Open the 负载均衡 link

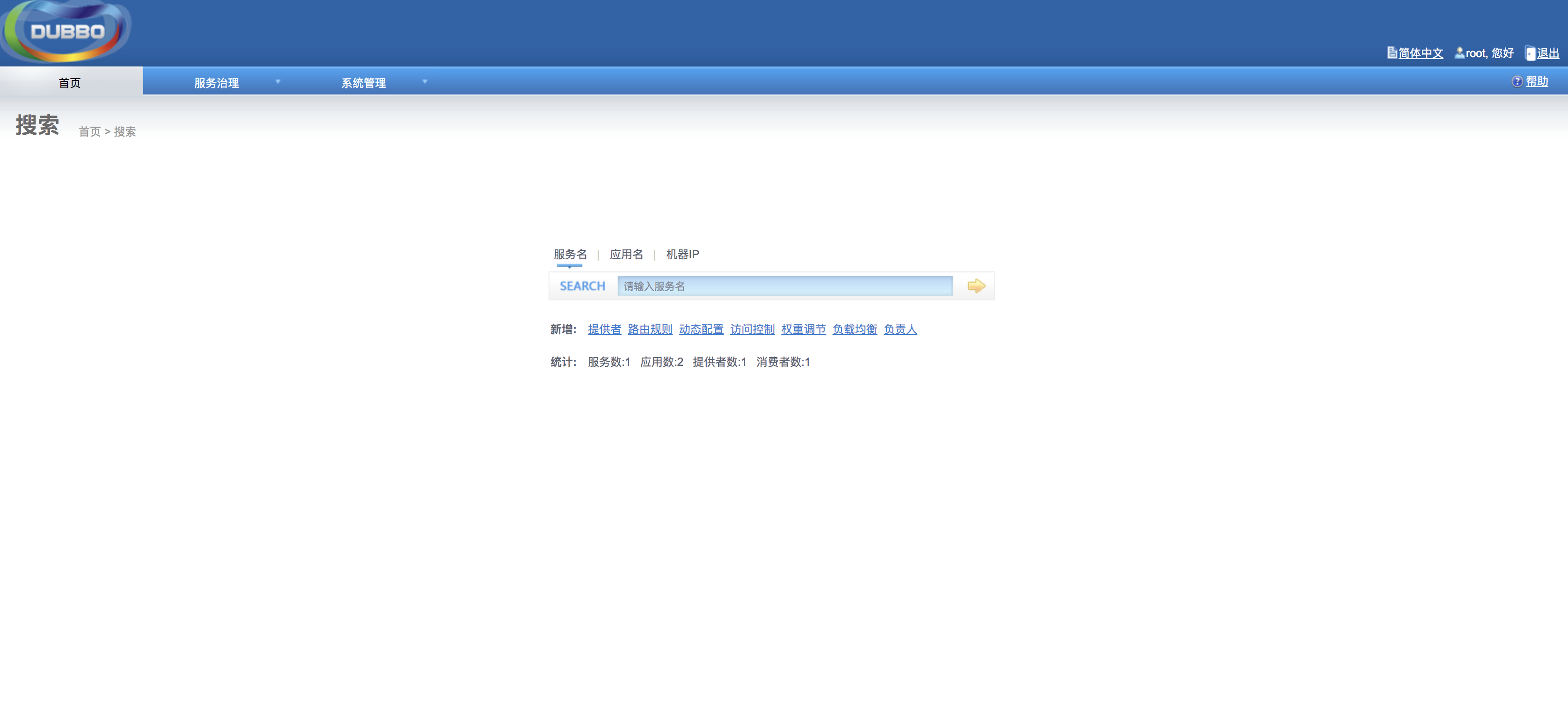(854, 329)
